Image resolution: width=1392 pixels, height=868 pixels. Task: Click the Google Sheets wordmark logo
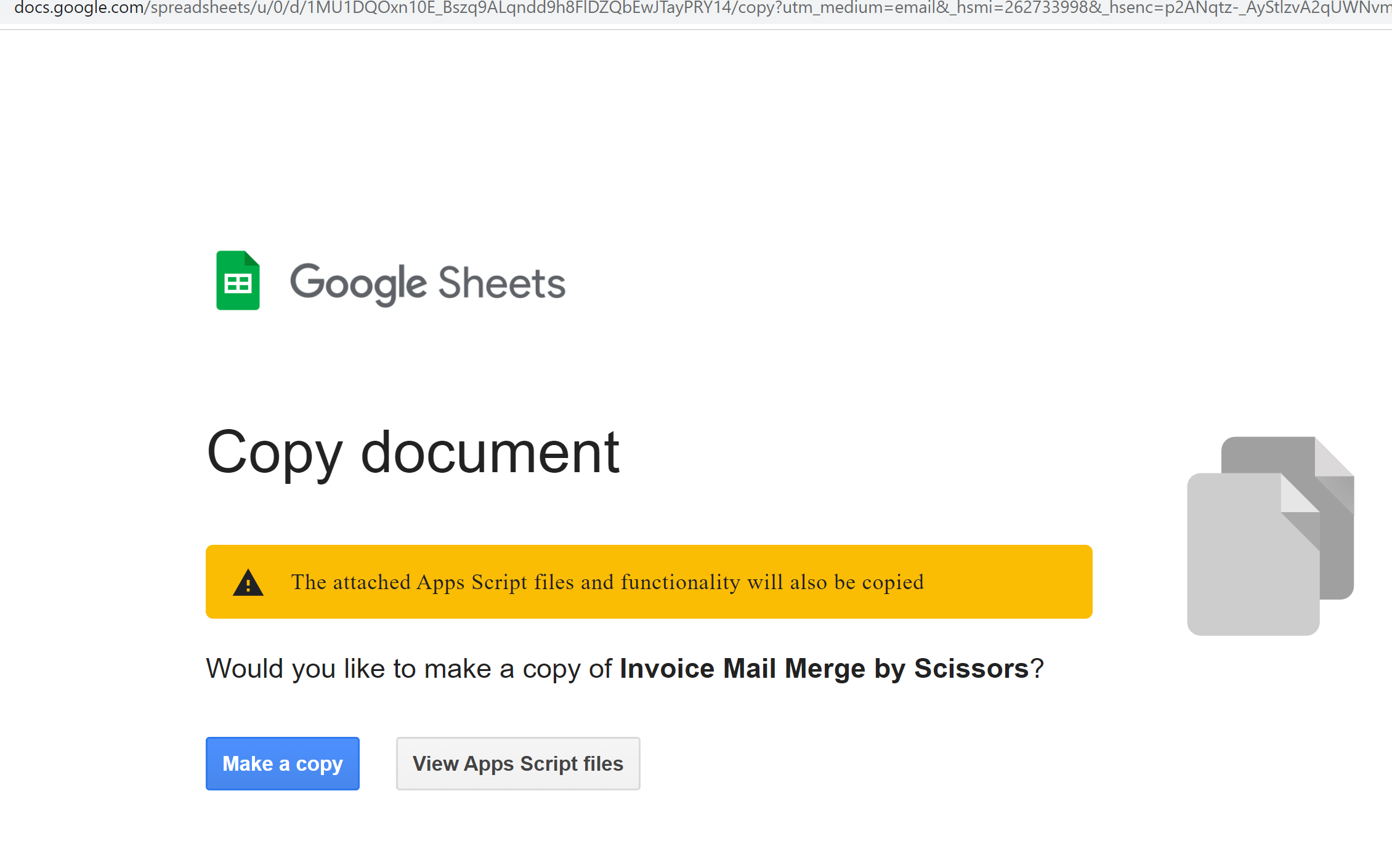pyautogui.click(x=427, y=283)
